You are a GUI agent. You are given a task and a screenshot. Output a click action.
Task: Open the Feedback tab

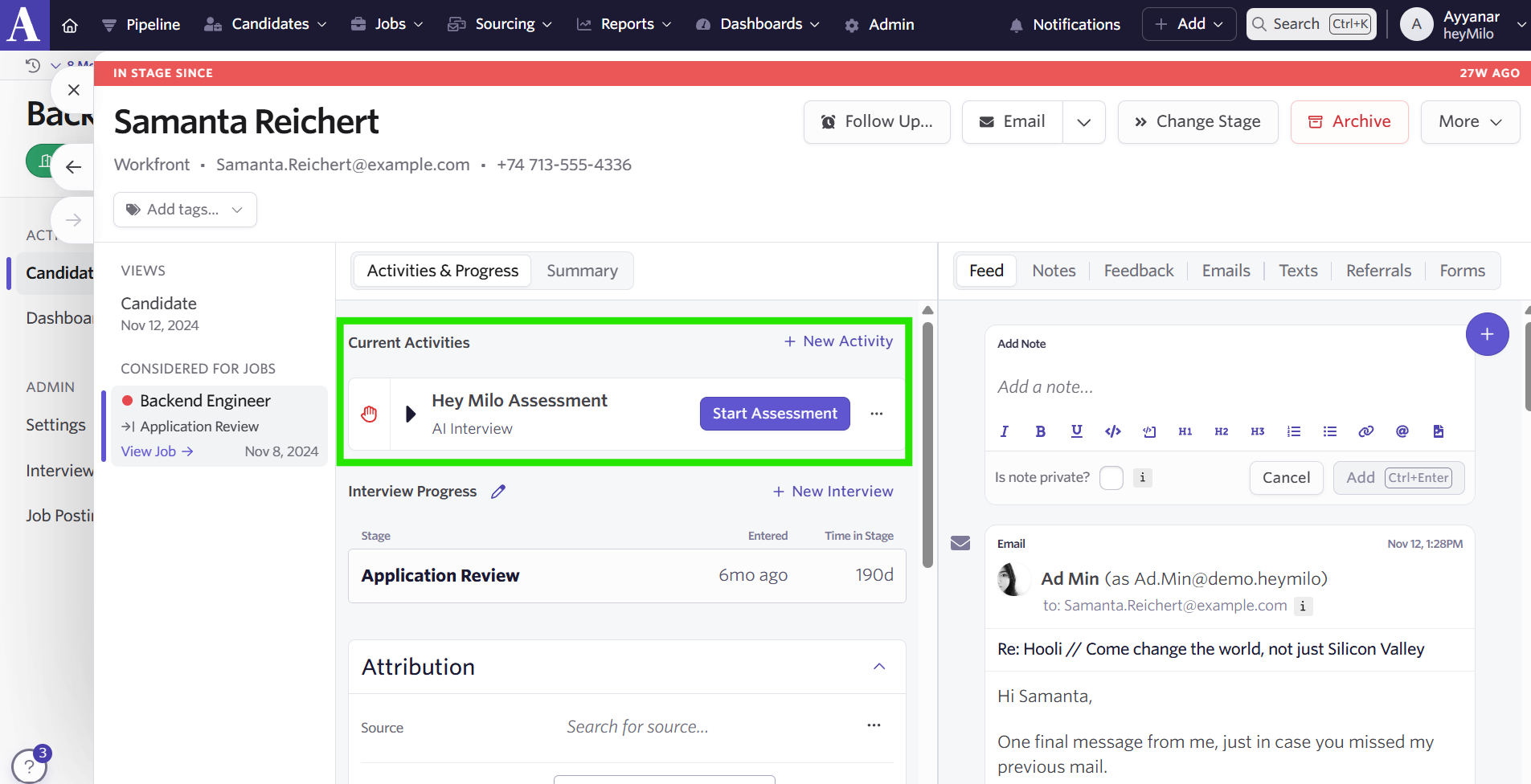pyautogui.click(x=1138, y=271)
